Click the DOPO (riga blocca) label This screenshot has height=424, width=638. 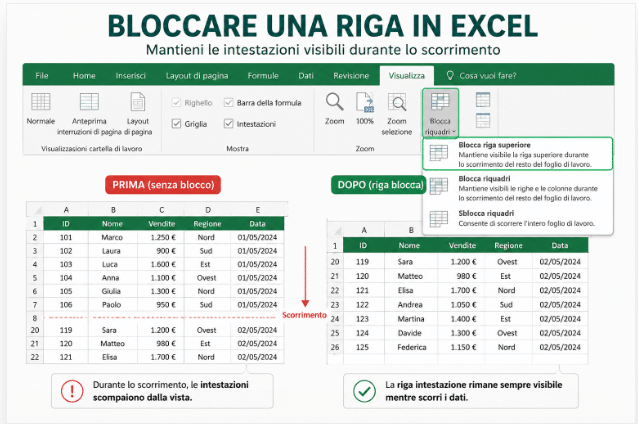pyautogui.click(x=380, y=185)
